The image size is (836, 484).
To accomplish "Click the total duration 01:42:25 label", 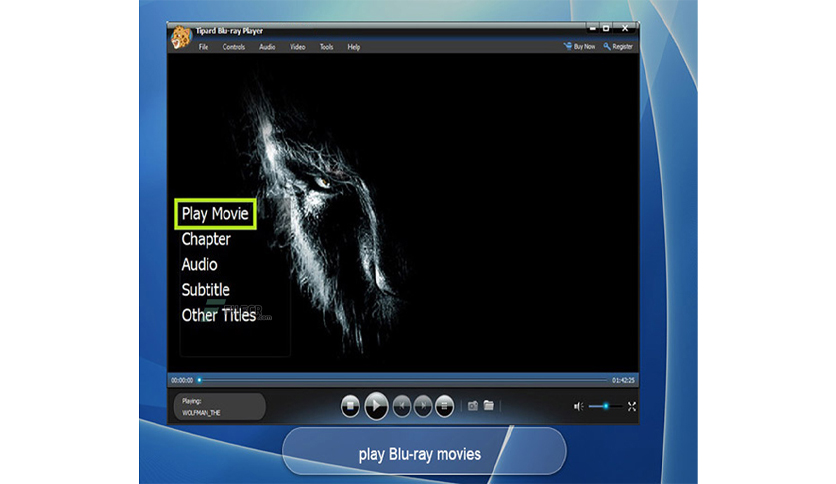I will click(623, 380).
